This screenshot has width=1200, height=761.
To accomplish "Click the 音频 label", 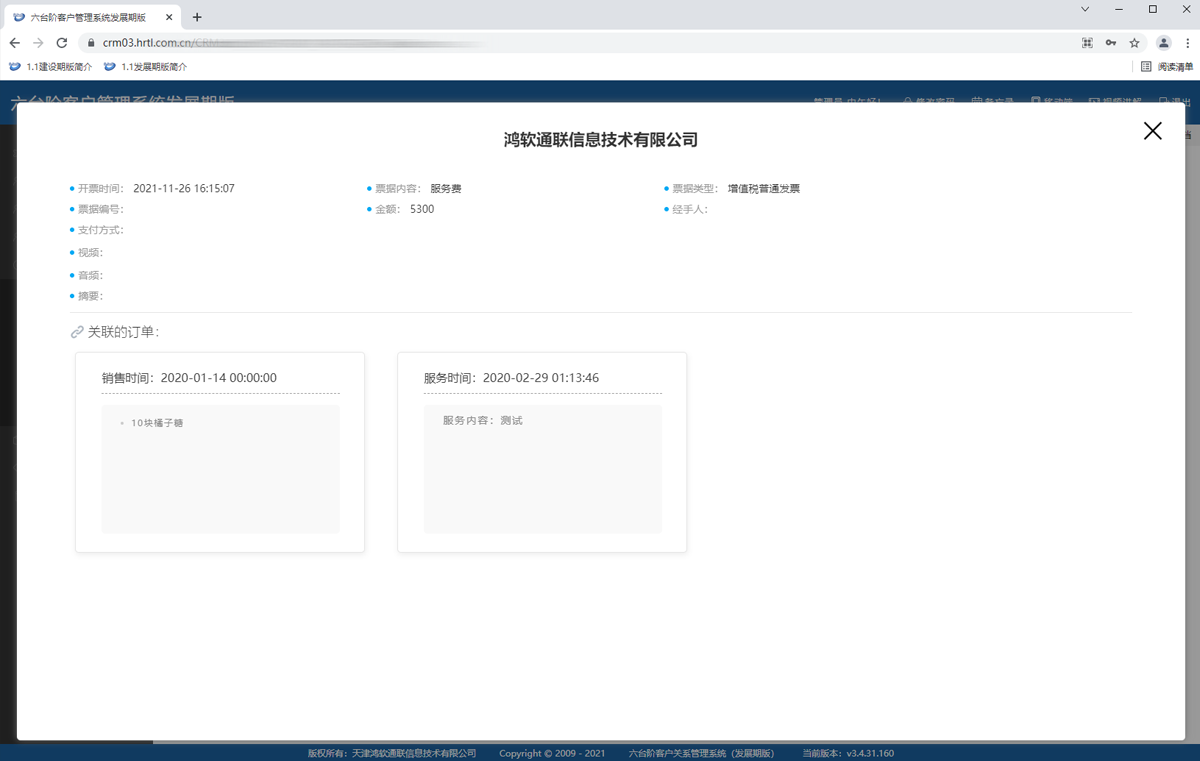I will pyautogui.click(x=90, y=276).
